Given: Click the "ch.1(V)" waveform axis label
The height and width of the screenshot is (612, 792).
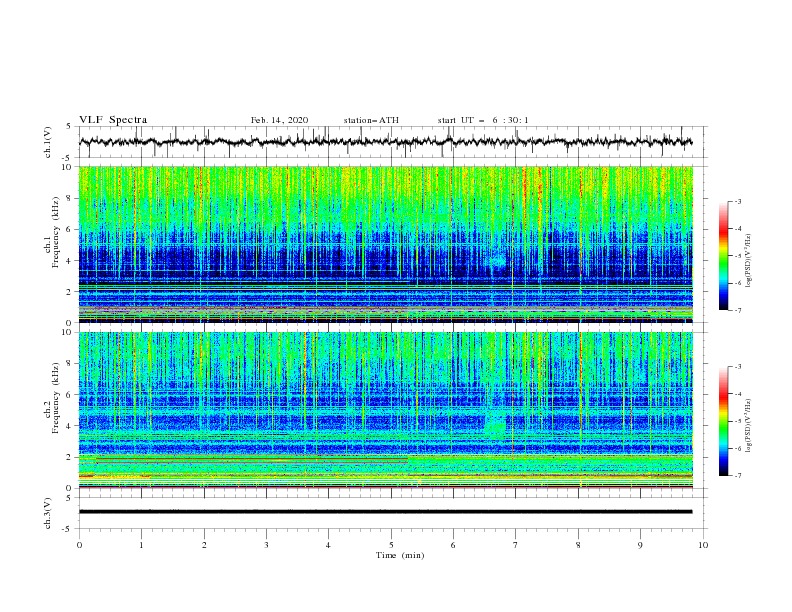Looking at the screenshot, I should (48, 142).
